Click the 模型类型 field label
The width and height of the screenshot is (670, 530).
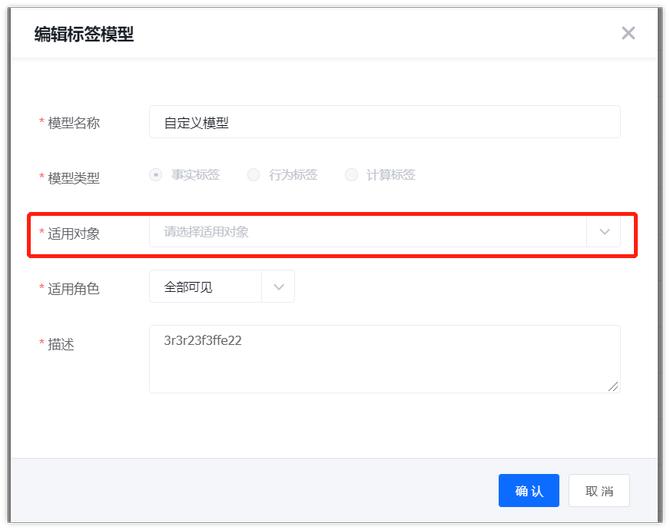(x=74, y=178)
